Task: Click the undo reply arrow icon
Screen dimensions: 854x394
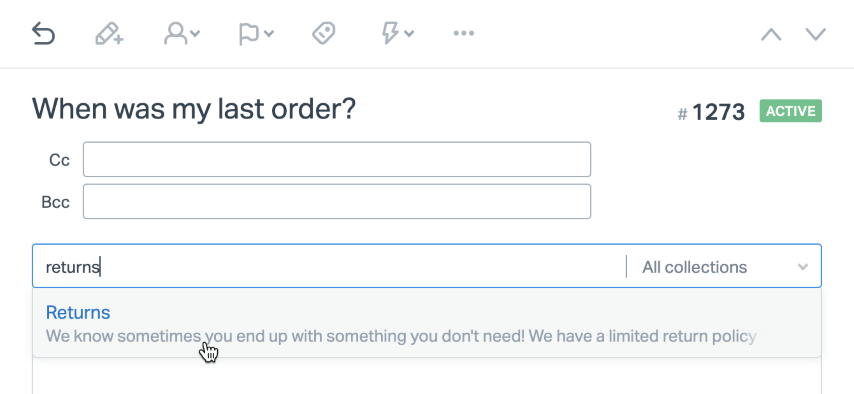Action: (44, 33)
